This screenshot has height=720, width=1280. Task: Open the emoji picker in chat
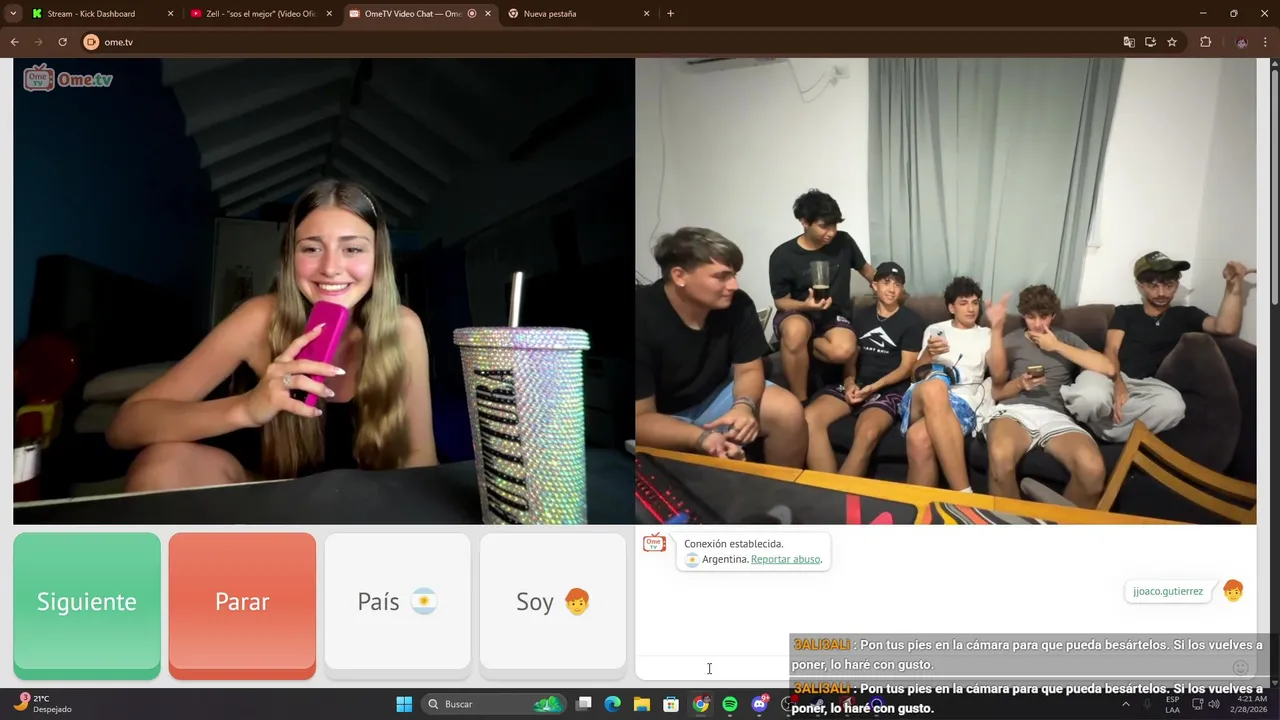point(1240,667)
